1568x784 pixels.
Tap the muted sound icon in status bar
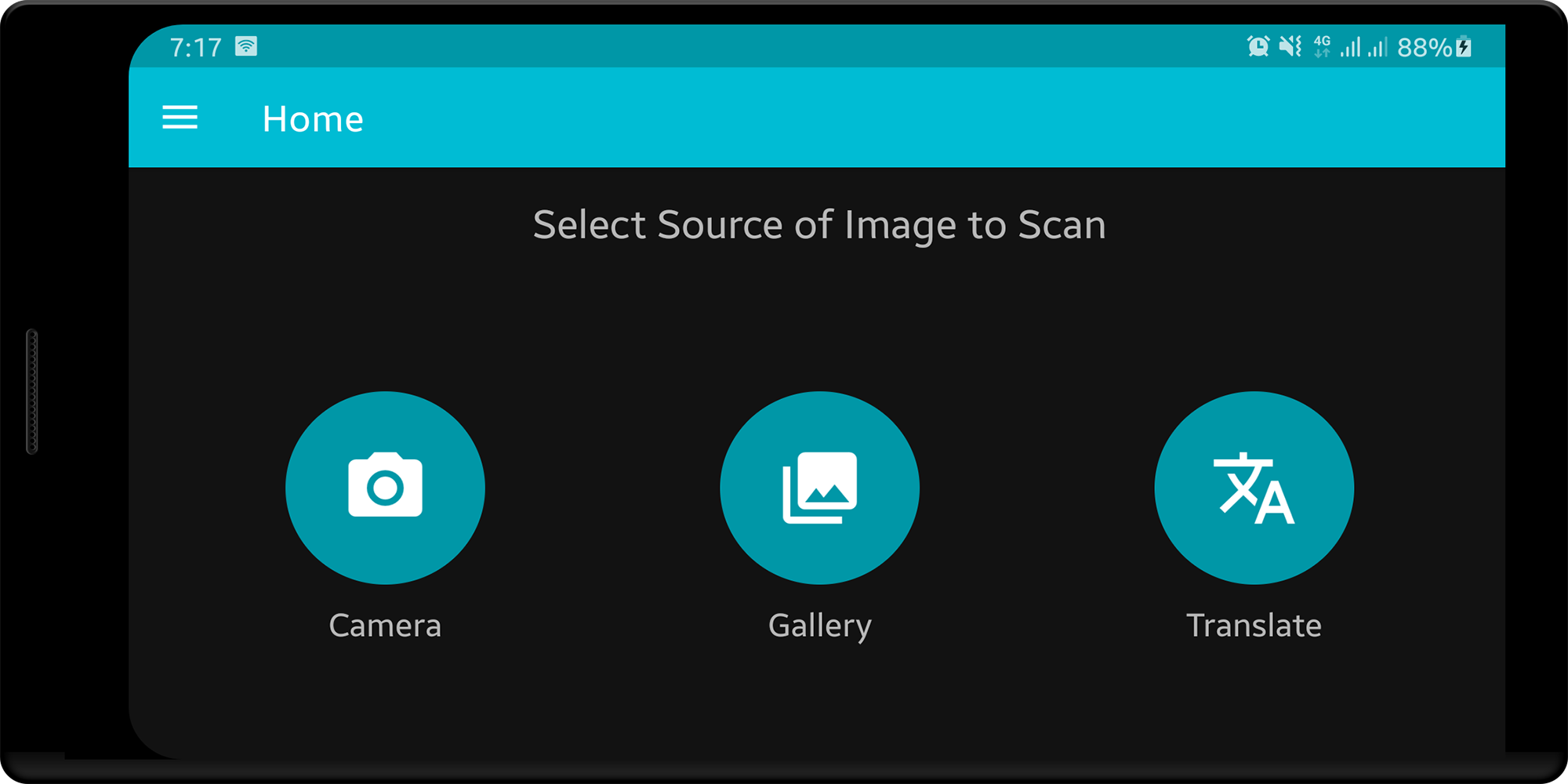(1290, 47)
